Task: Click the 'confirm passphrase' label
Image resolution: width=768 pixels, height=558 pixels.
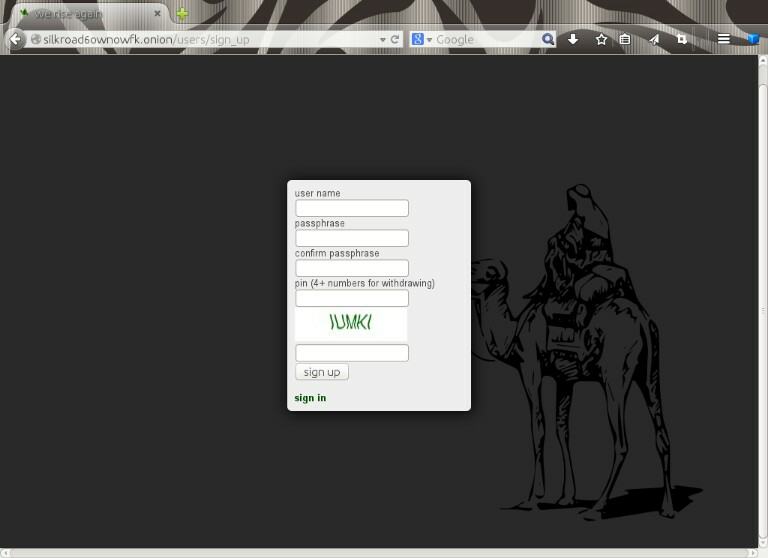Action: tap(337, 253)
